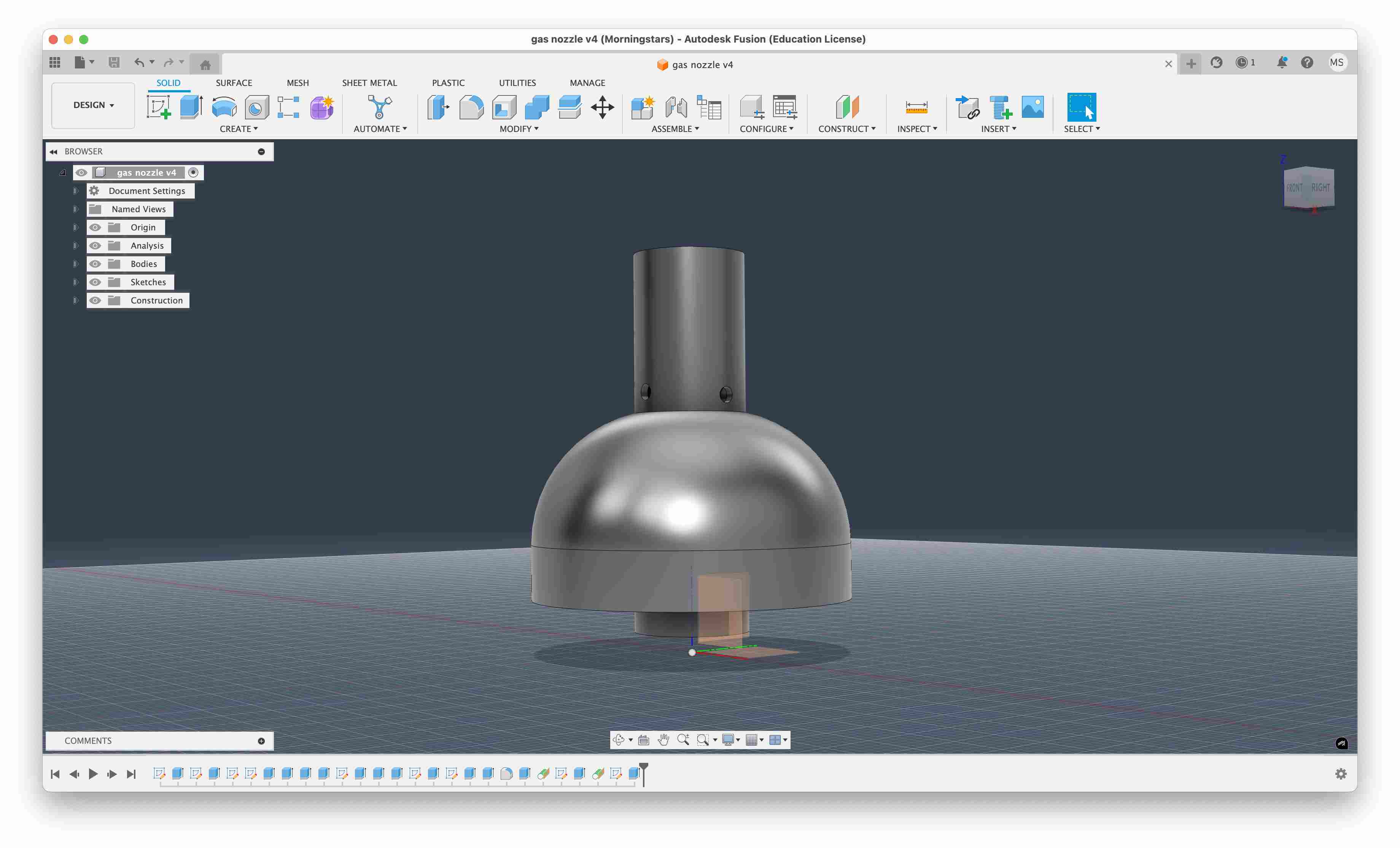Select the Shell tool

[x=504, y=107]
